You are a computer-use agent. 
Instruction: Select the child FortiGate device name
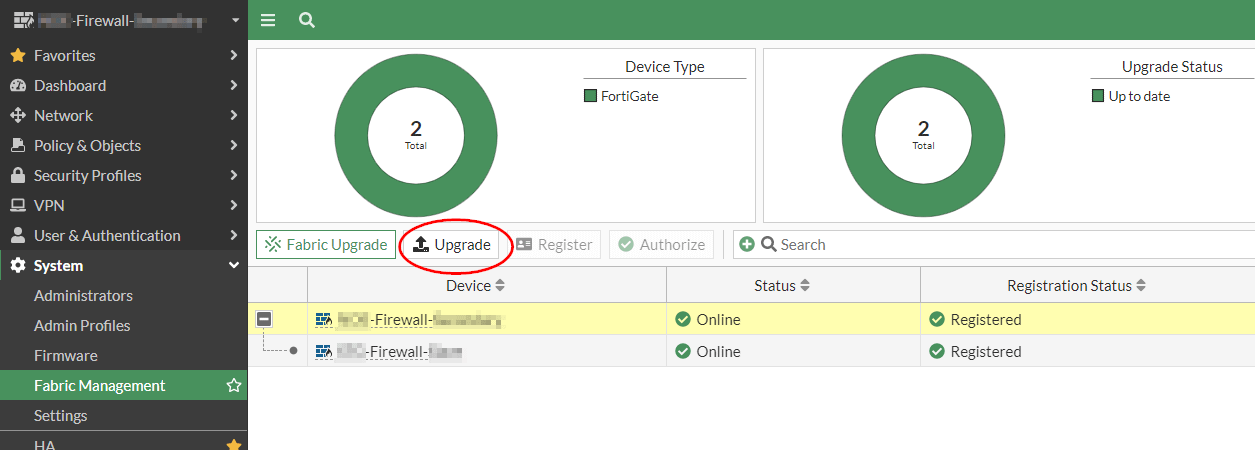pos(400,351)
